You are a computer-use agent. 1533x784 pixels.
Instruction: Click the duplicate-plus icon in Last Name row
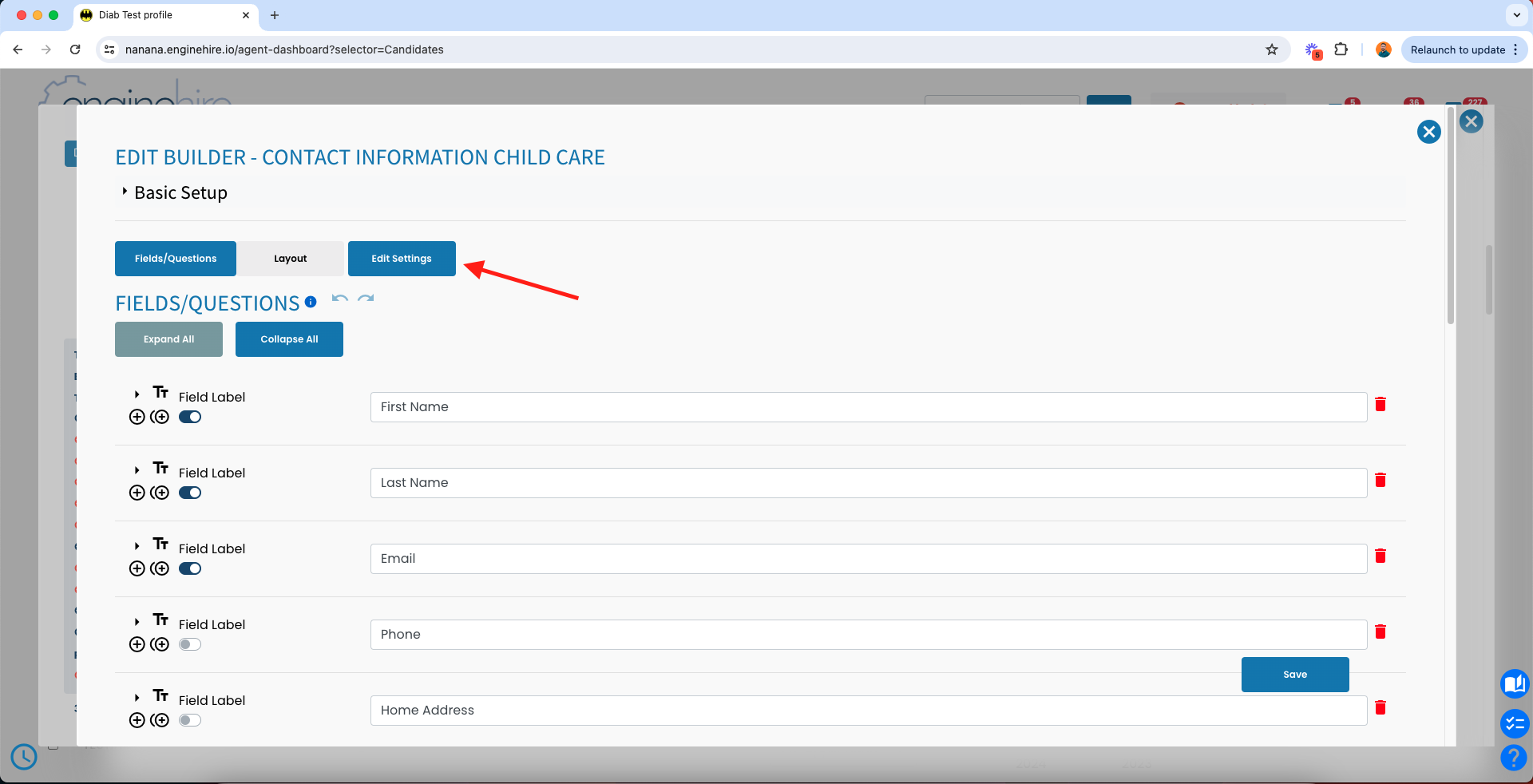(x=160, y=493)
